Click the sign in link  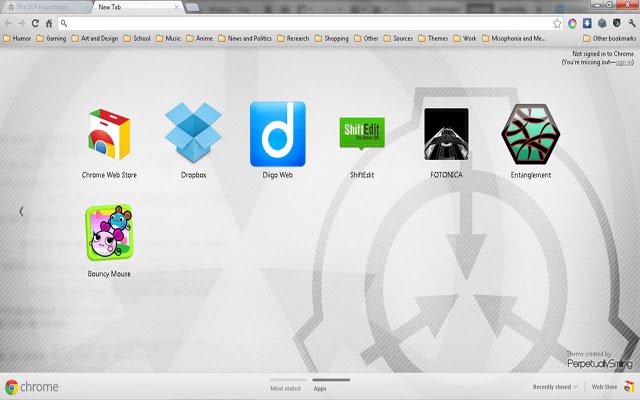(x=624, y=62)
